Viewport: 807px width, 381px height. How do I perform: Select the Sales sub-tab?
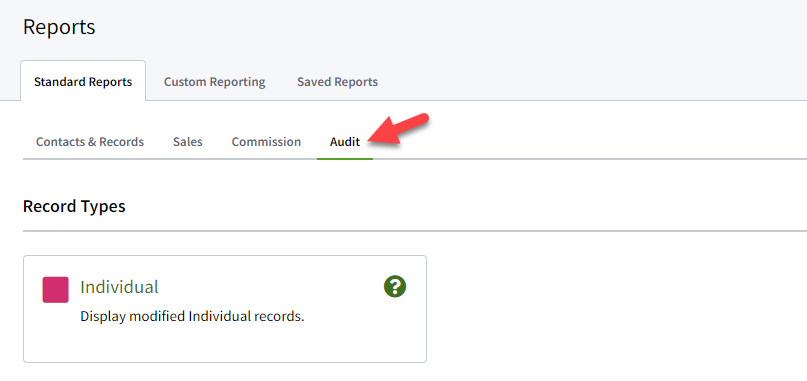pos(188,142)
